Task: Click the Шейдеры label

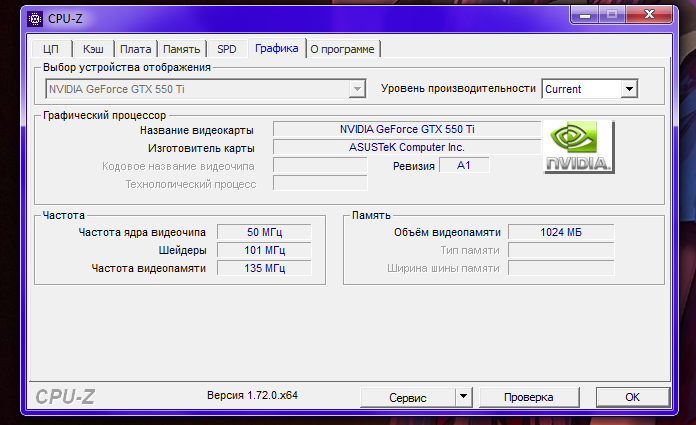Action: [x=182, y=250]
